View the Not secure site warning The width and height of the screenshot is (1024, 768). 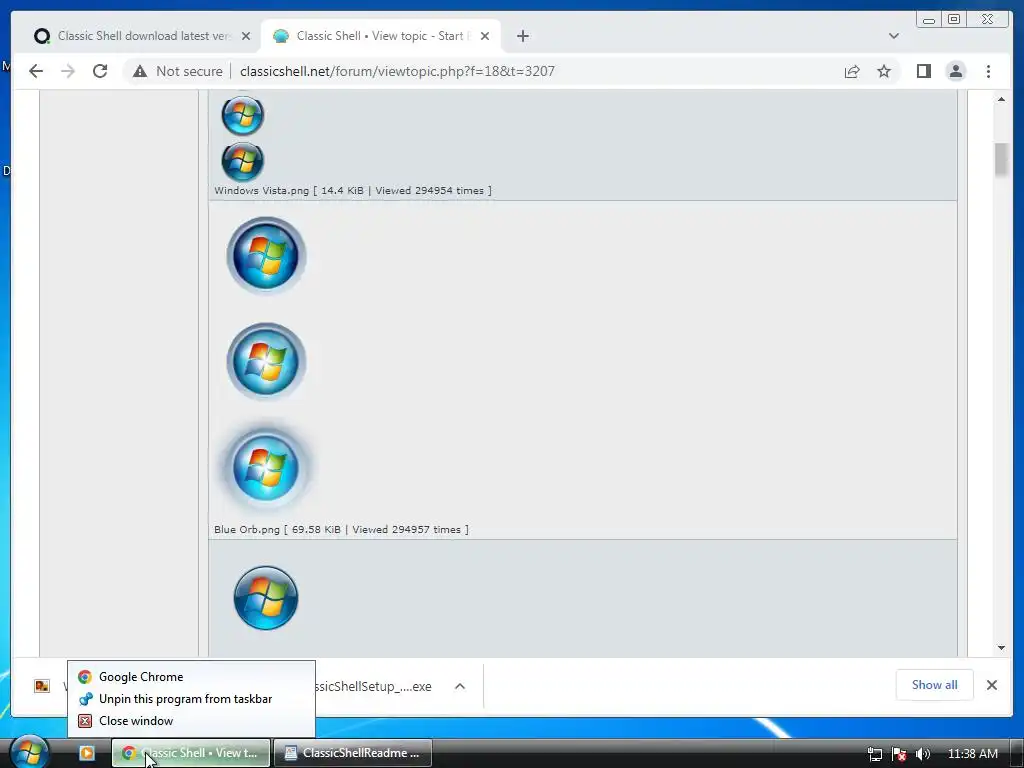coord(178,71)
